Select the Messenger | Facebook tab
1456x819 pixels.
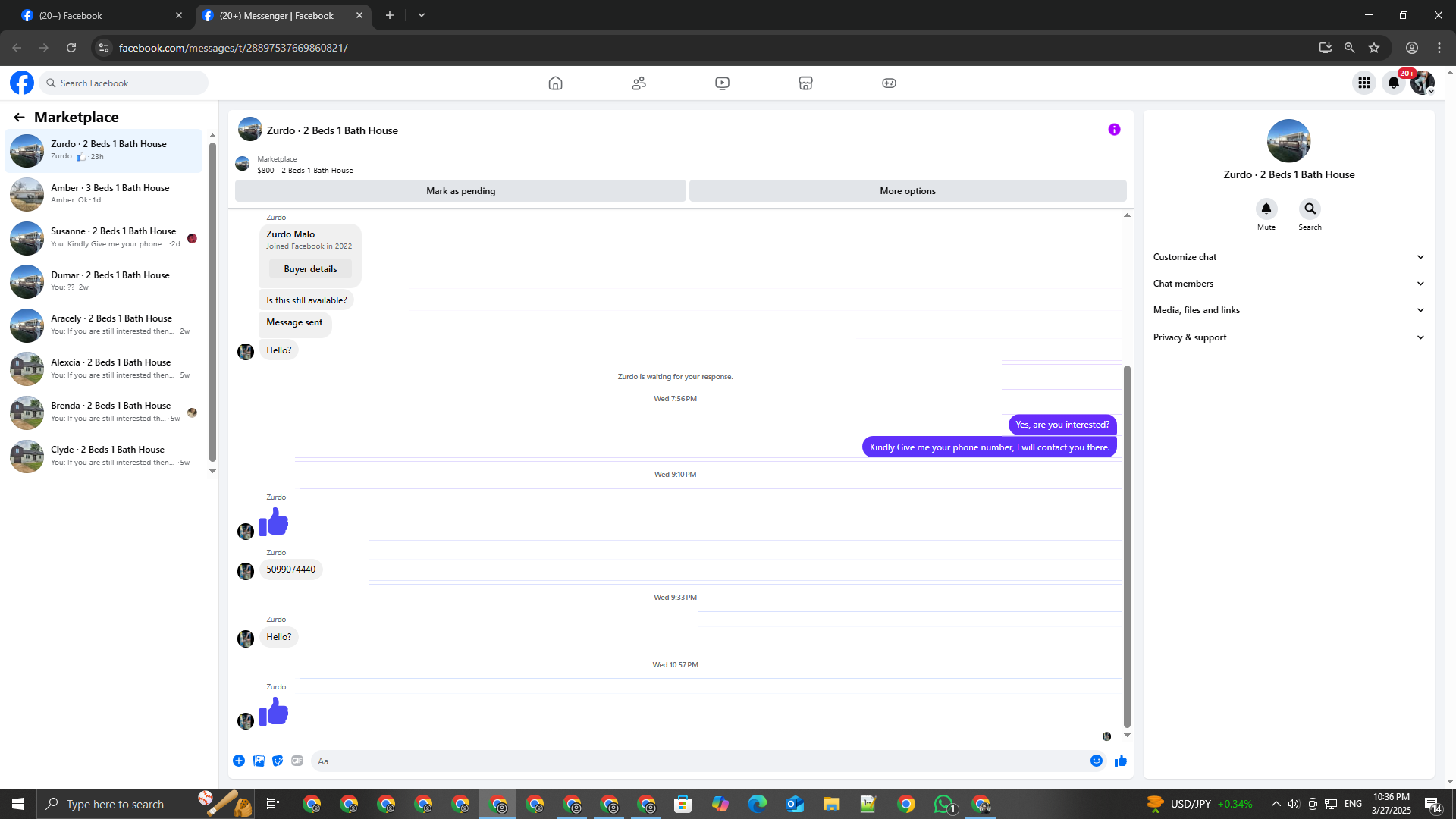coord(283,15)
